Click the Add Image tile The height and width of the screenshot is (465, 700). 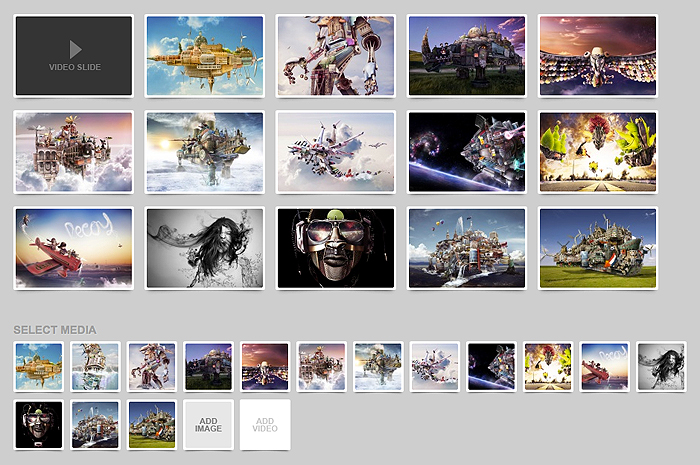tap(209, 424)
